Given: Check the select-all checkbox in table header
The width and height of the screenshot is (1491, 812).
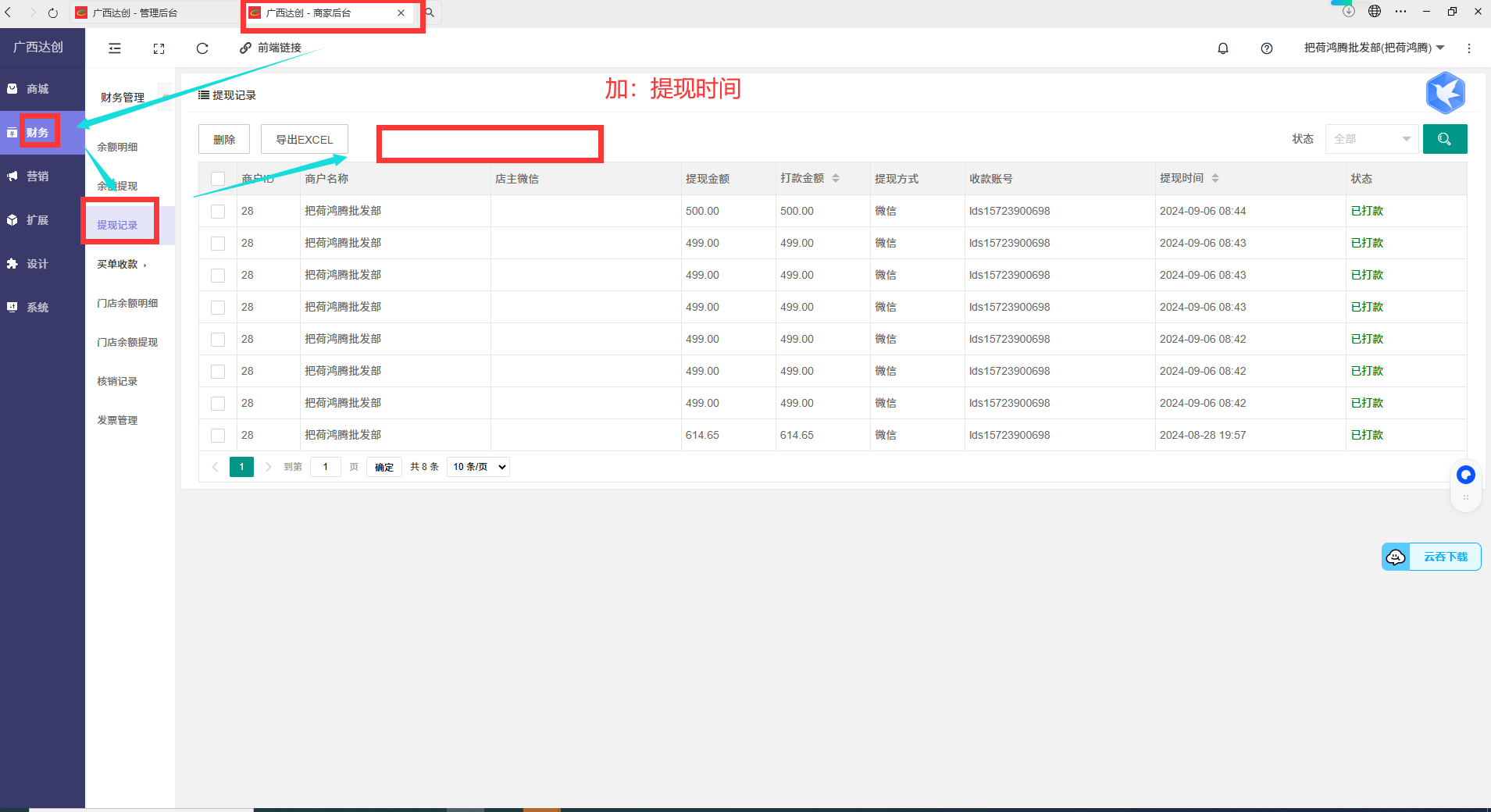Looking at the screenshot, I should 218,179.
